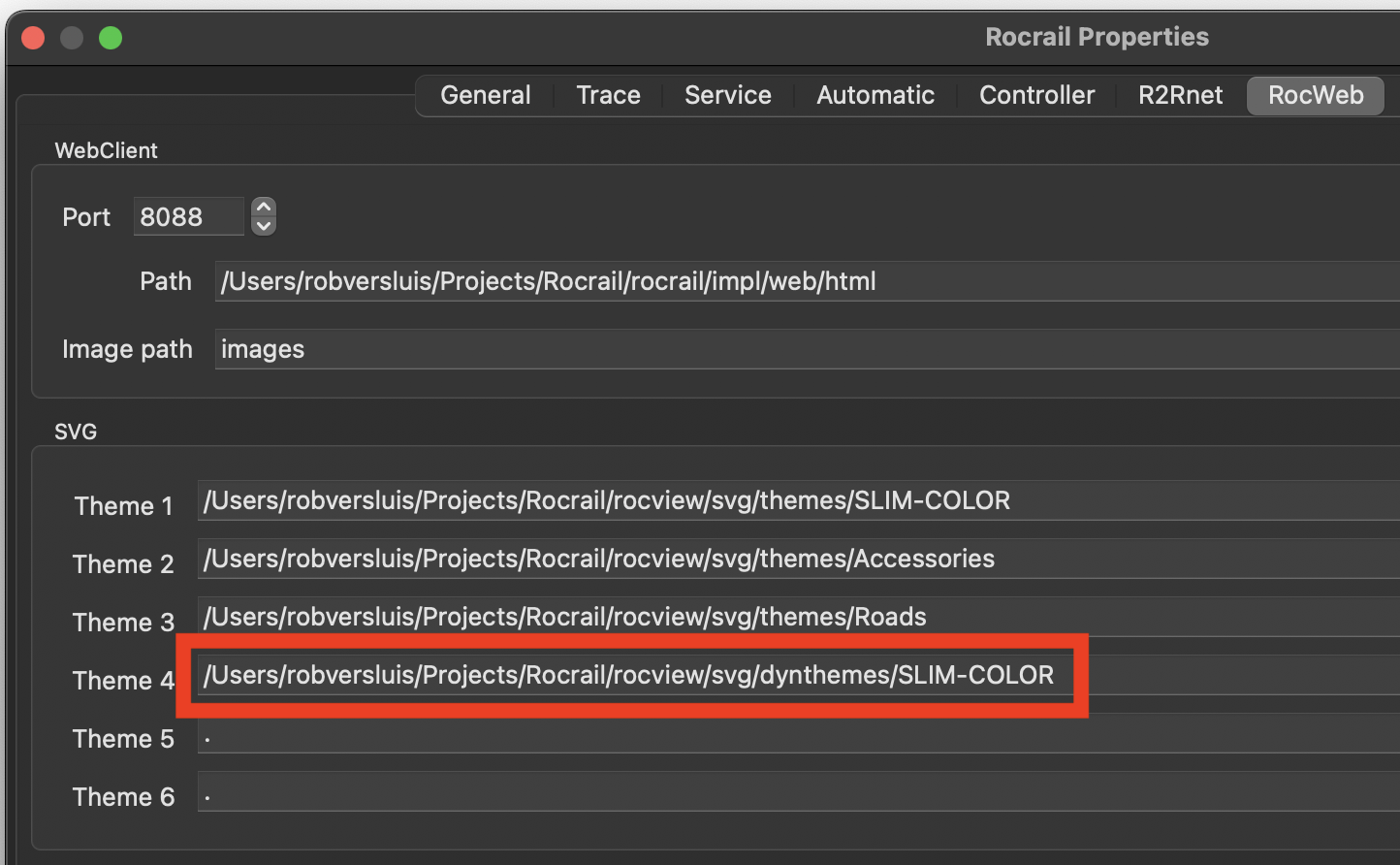The height and width of the screenshot is (865, 1400).
Task: Open the Controller tab
Action: point(1036,95)
